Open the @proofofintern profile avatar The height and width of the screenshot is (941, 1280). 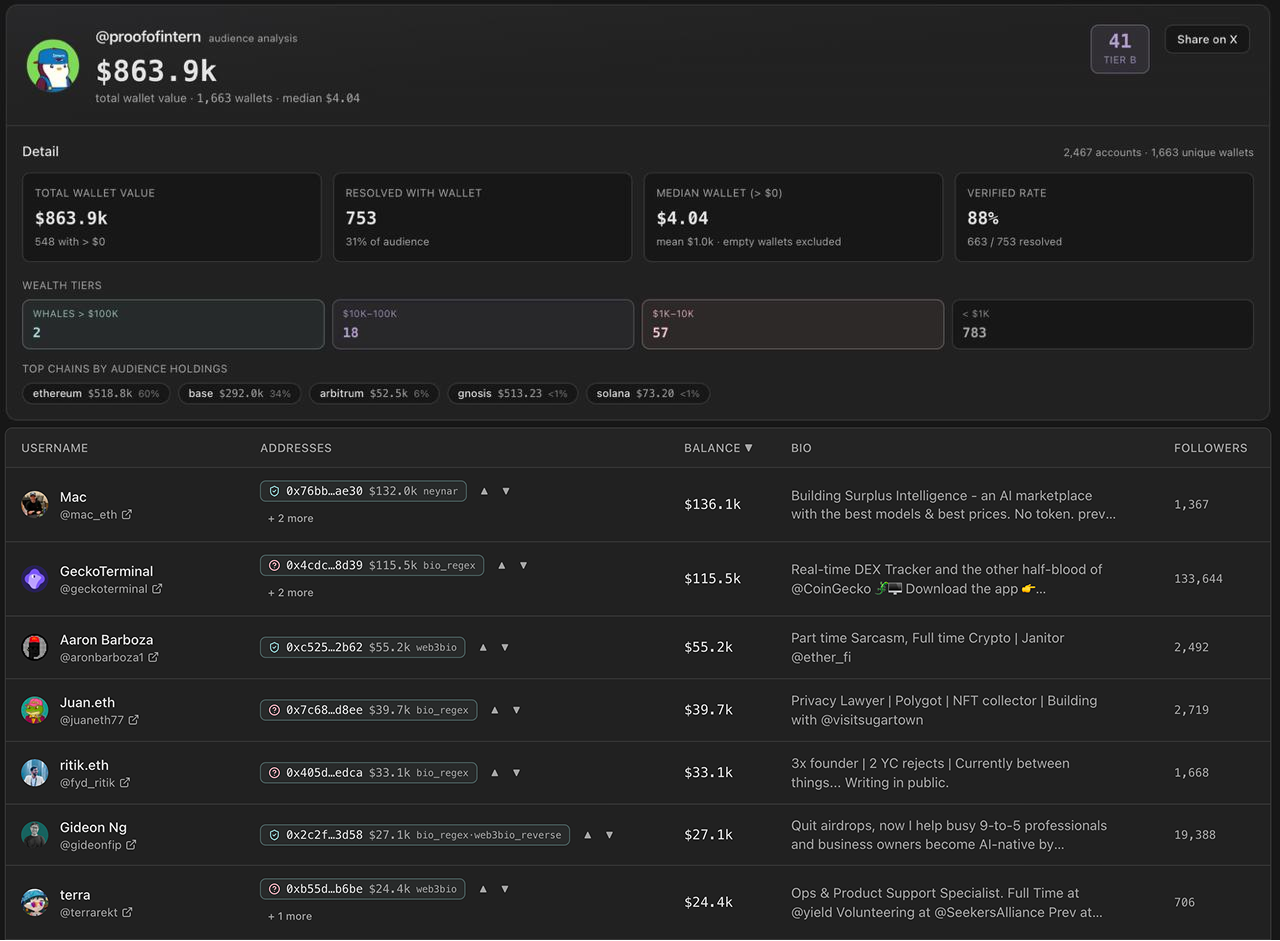(x=53, y=67)
